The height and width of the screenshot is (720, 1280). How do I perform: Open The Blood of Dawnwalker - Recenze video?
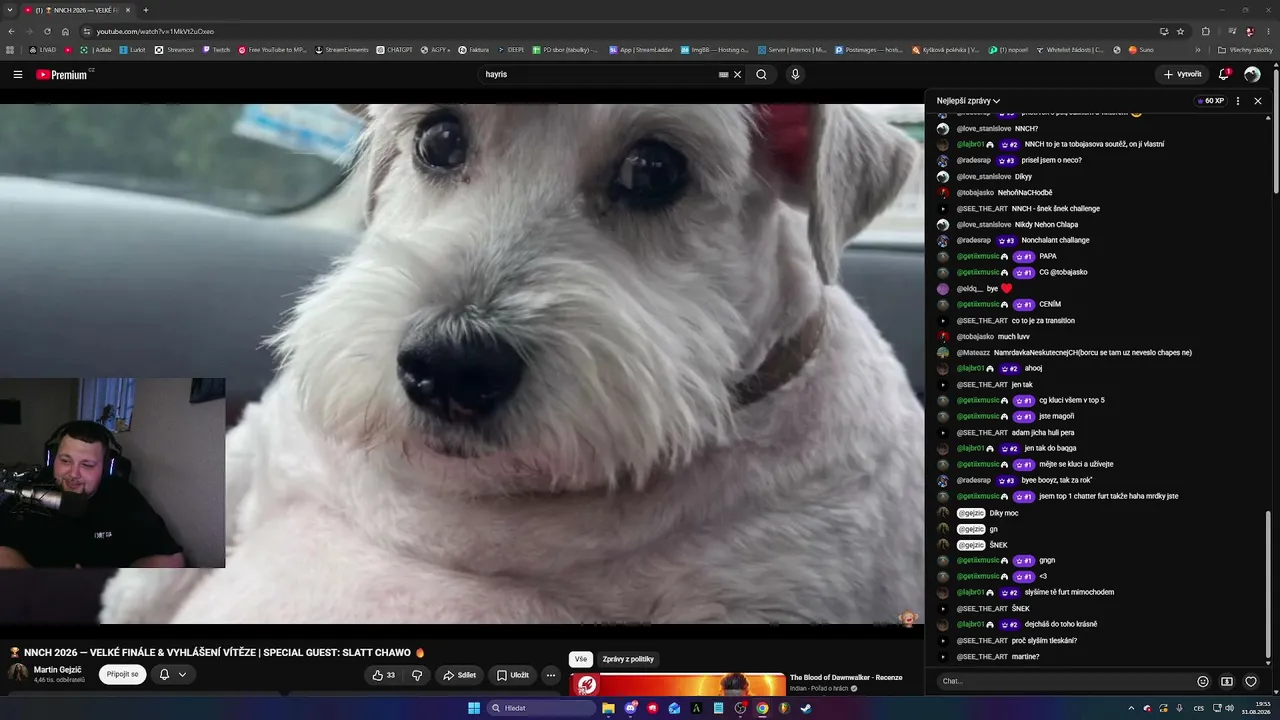[x=846, y=677]
